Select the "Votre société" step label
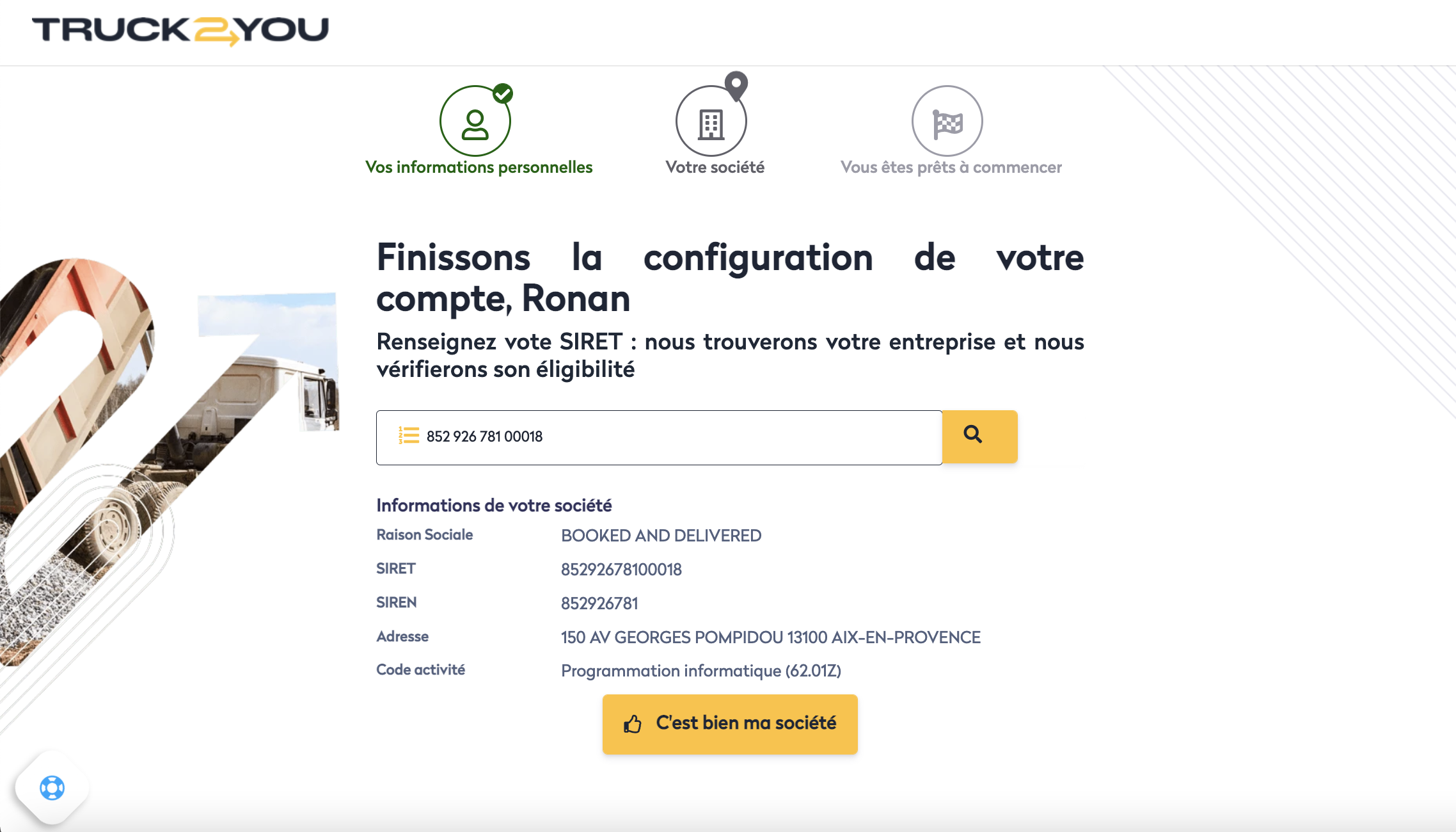Viewport: 1456px width, 832px height. (x=715, y=168)
